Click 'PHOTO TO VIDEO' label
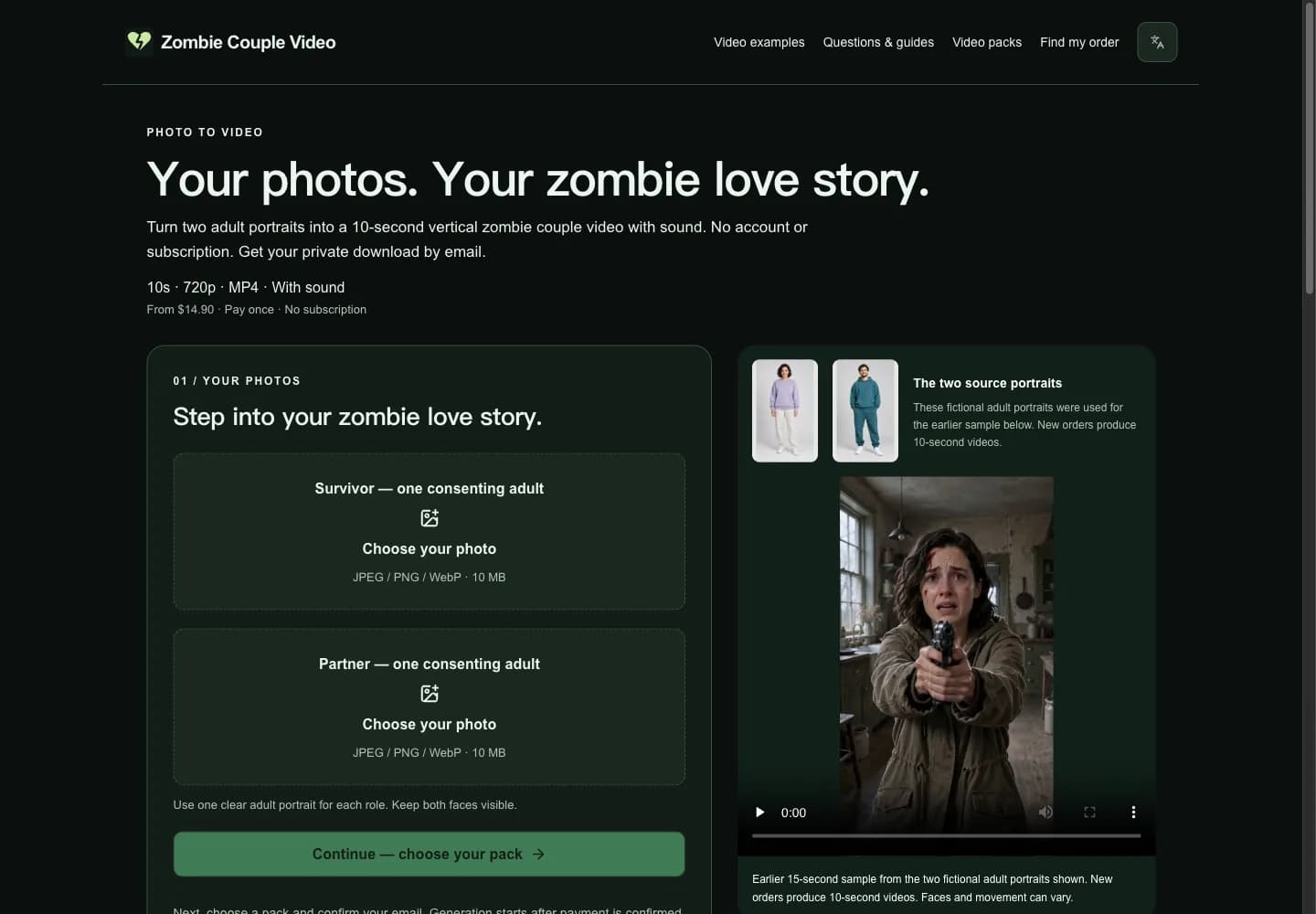The width and height of the screenshot is (1316, 914). (x=205, y=133)
